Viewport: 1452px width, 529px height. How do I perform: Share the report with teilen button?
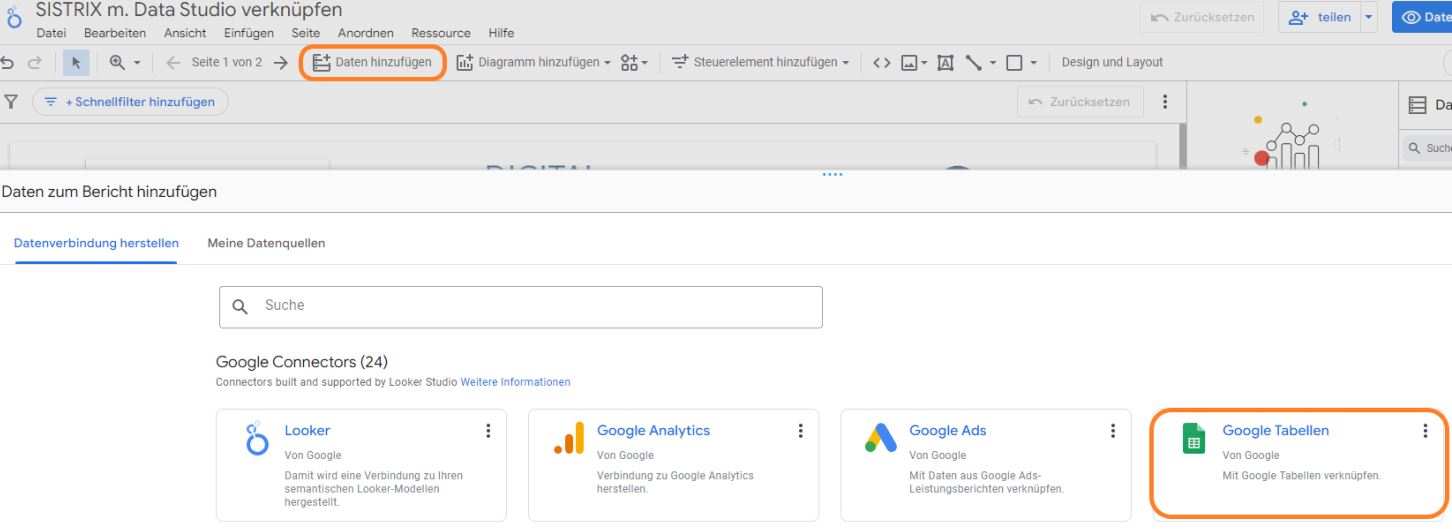click(x=1320, y=17)
